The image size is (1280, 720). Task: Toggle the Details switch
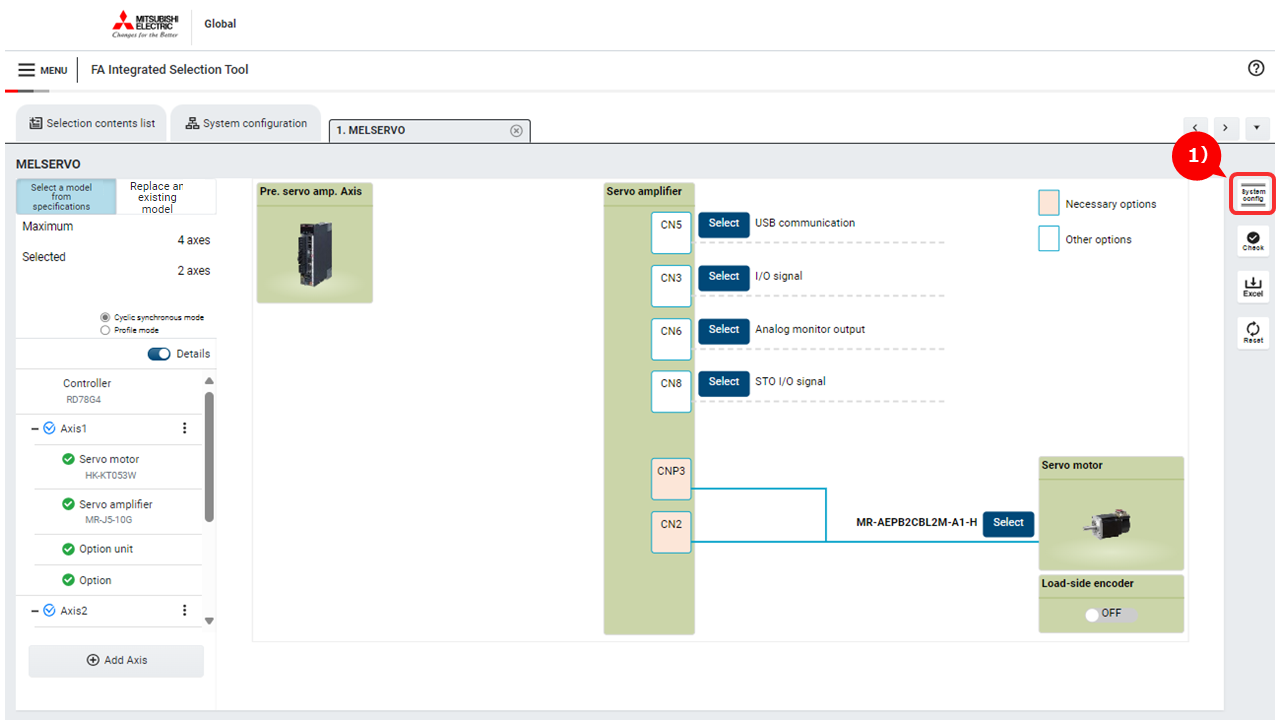tap(159, 354)
